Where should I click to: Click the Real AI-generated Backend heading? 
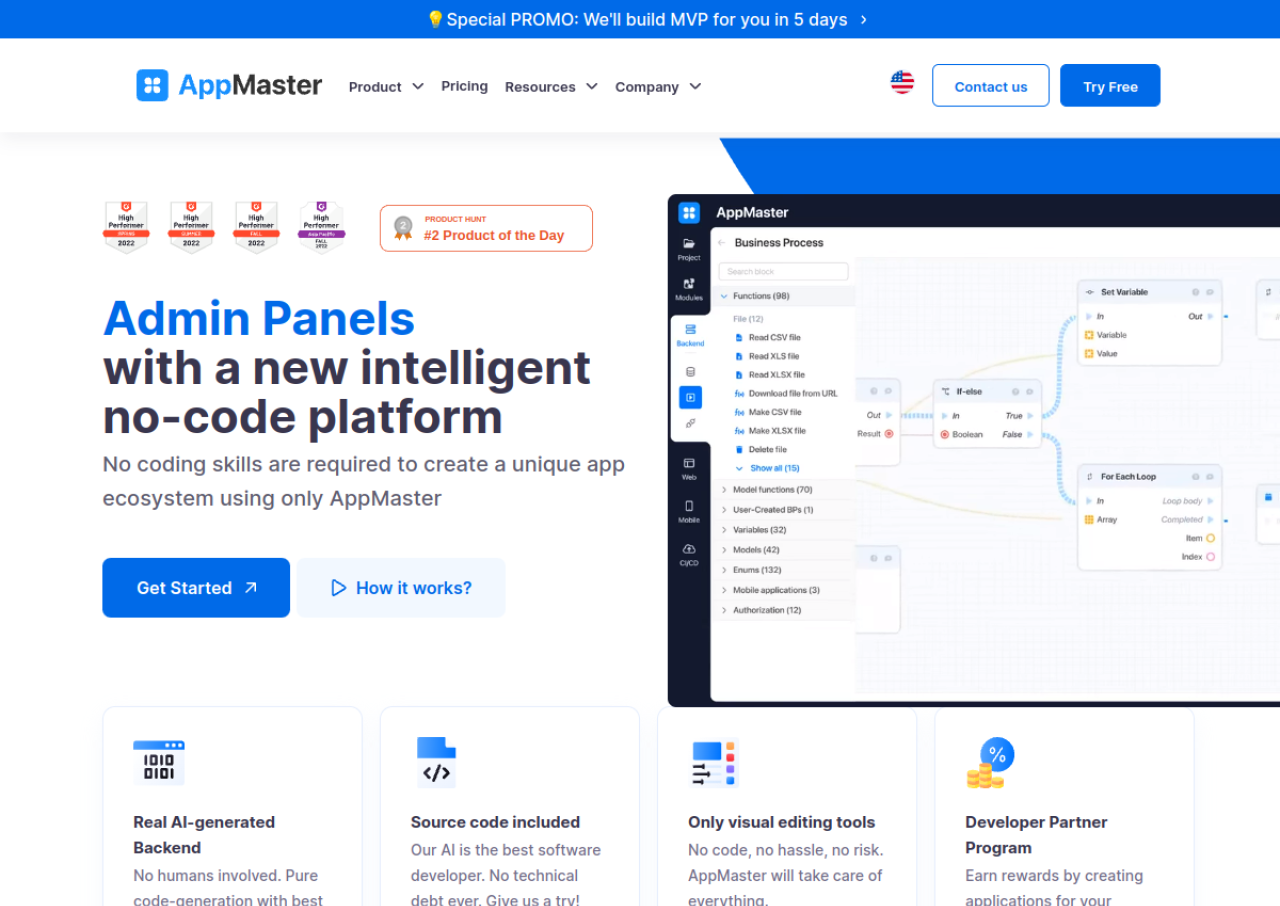(x=204, y=835)
